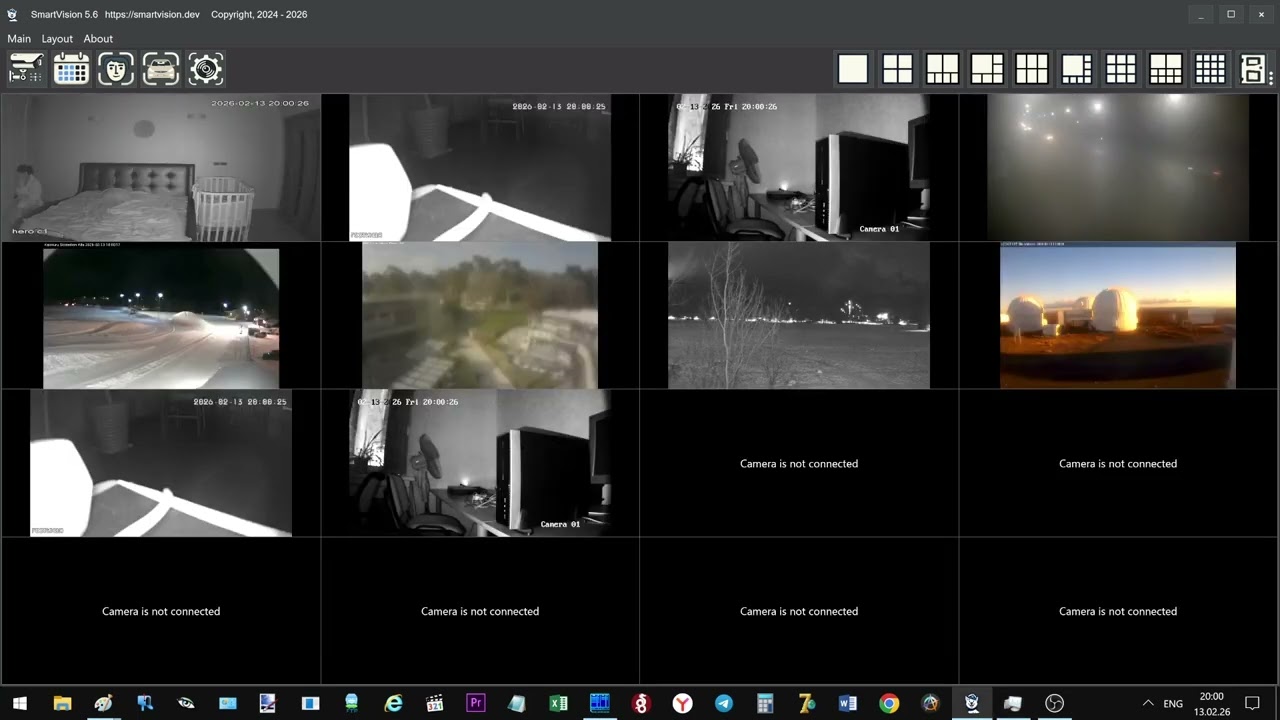The width and height of the screenshot is (1280, 720).
Task: Select the foggy street lights camera feed
Action: coord(1118,167)
